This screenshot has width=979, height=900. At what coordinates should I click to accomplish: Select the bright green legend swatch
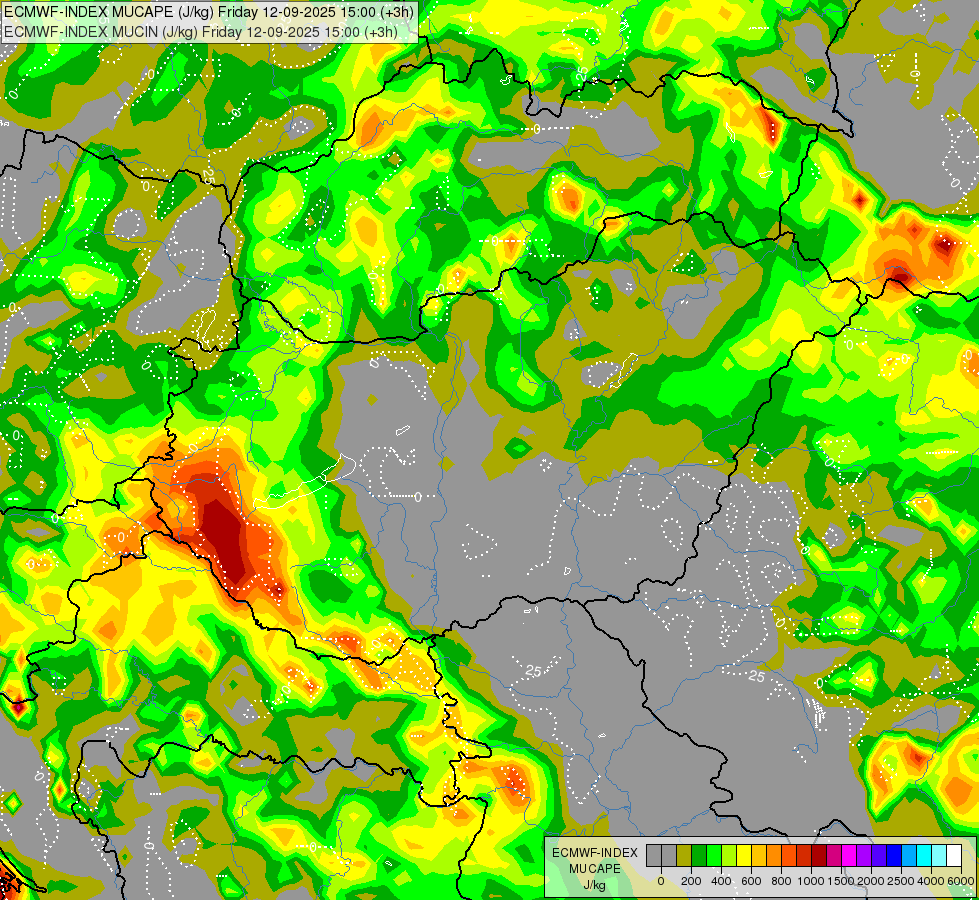tap(714, 855)
